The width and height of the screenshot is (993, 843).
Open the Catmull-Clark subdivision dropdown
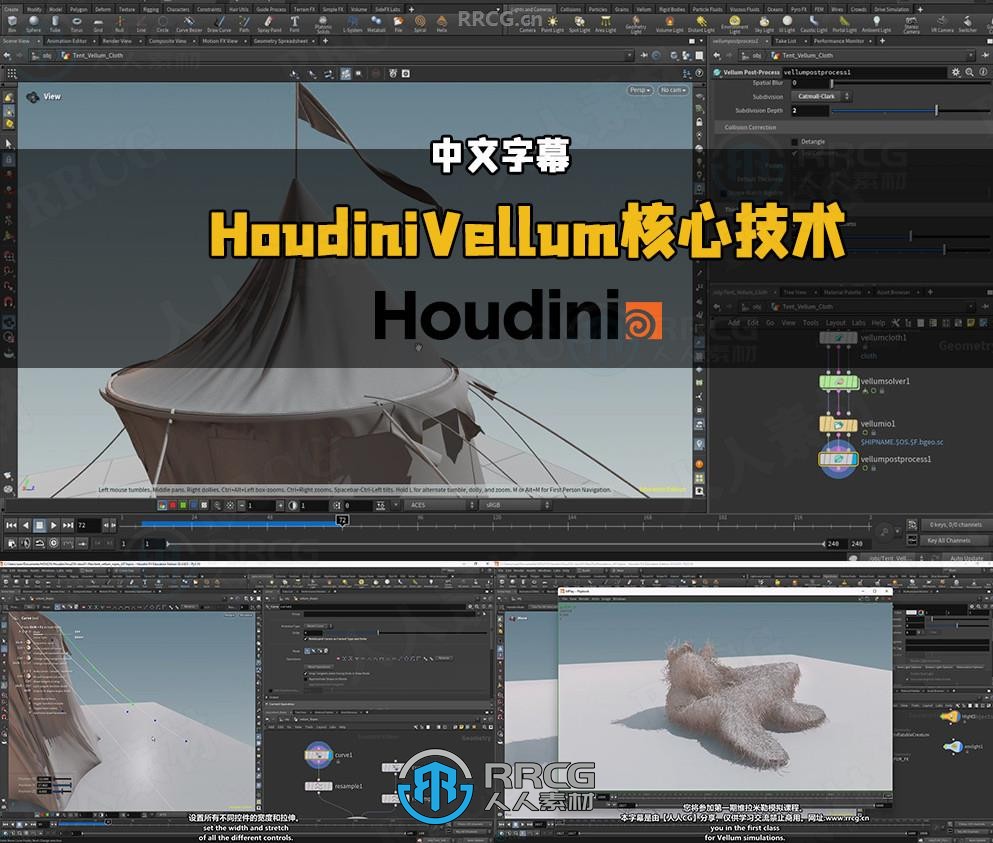pos(821,96)
